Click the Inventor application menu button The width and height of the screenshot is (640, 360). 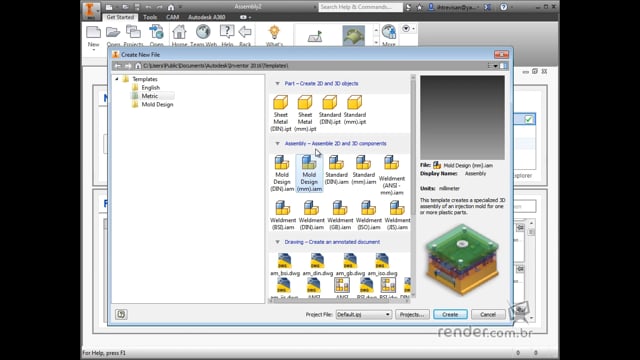(x=90, y=10)
